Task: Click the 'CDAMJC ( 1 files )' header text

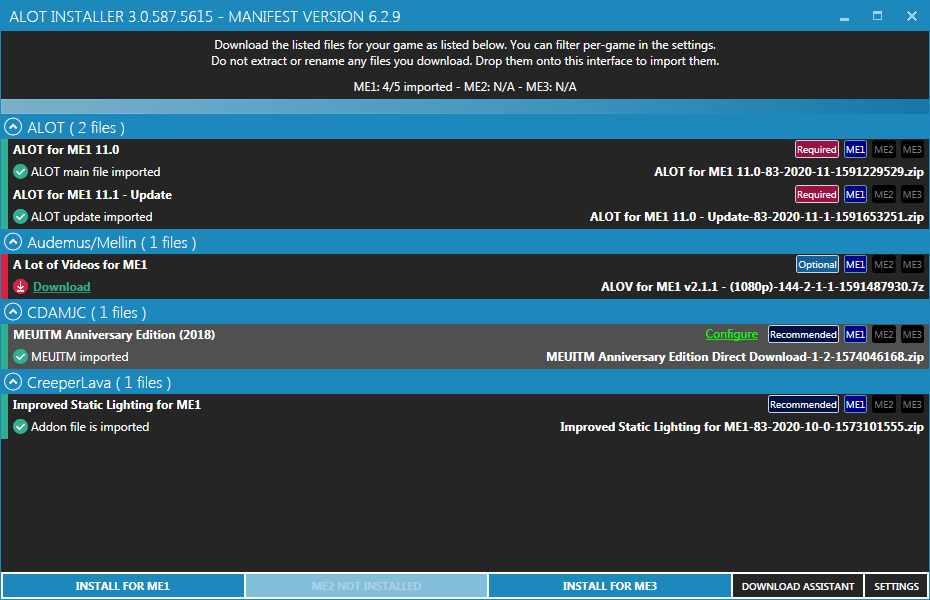Action: click(x=87, y=312)
